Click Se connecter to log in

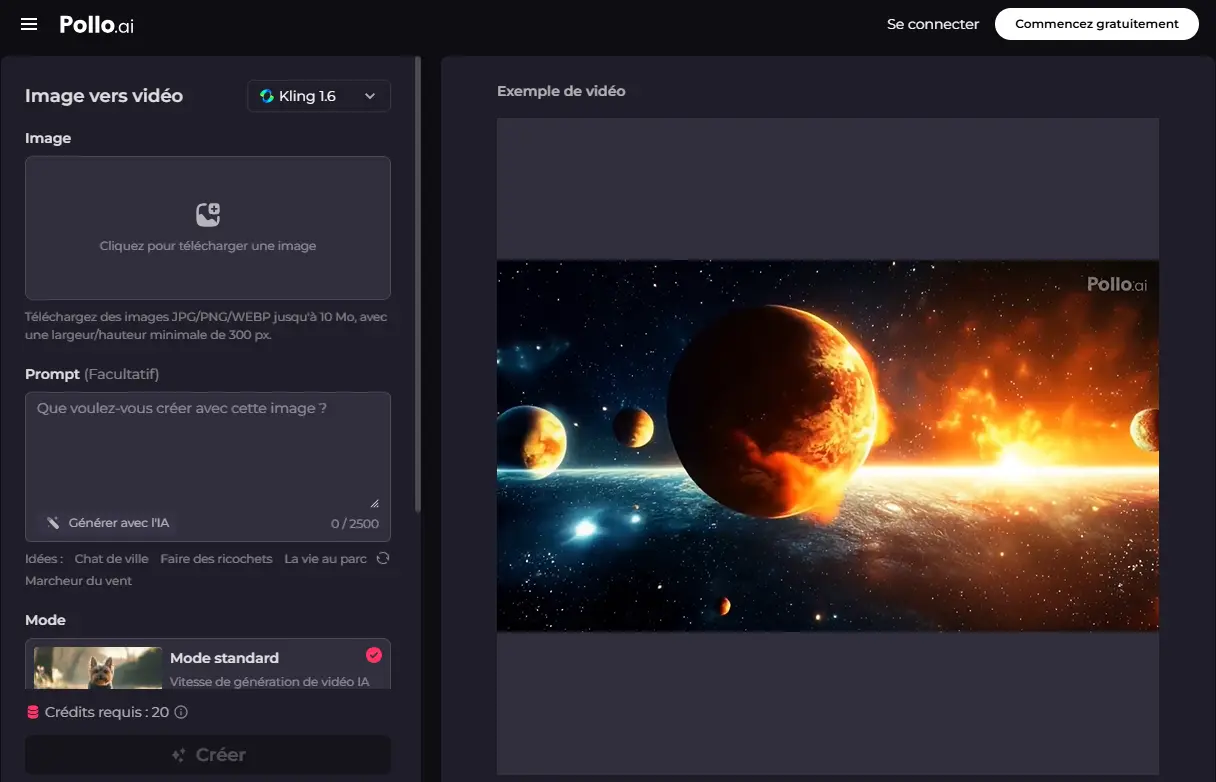click(x=932, y=24)
